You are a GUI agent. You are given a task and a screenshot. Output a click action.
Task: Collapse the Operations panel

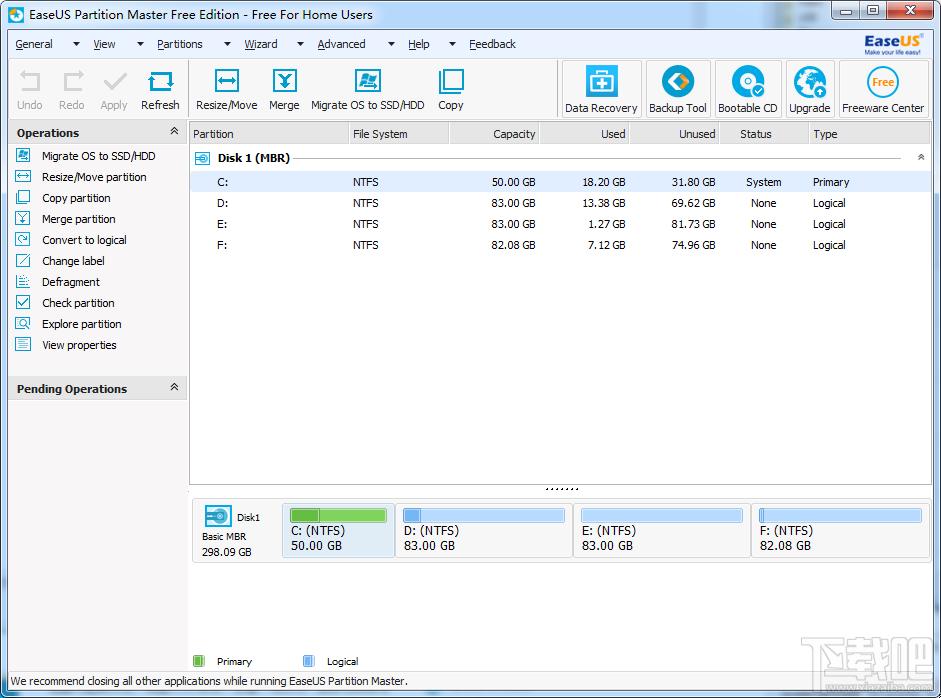[174, 131]
